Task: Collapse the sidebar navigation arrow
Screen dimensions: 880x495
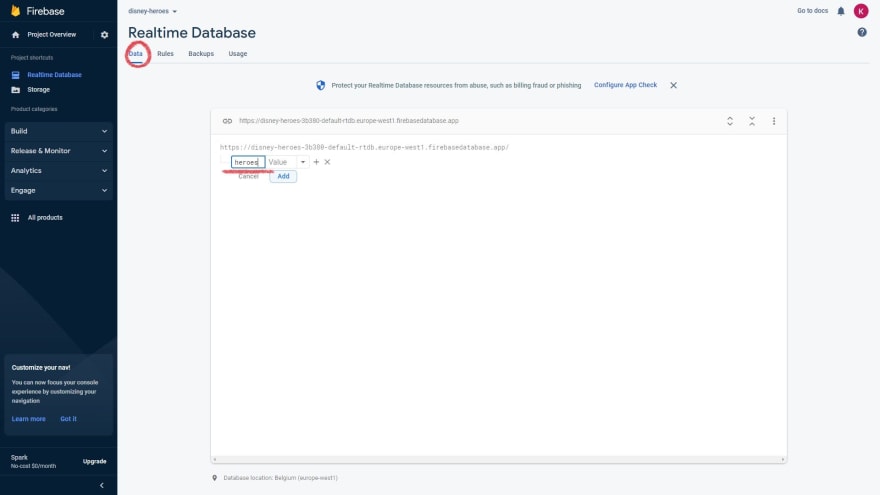Action: pos(102,485)
